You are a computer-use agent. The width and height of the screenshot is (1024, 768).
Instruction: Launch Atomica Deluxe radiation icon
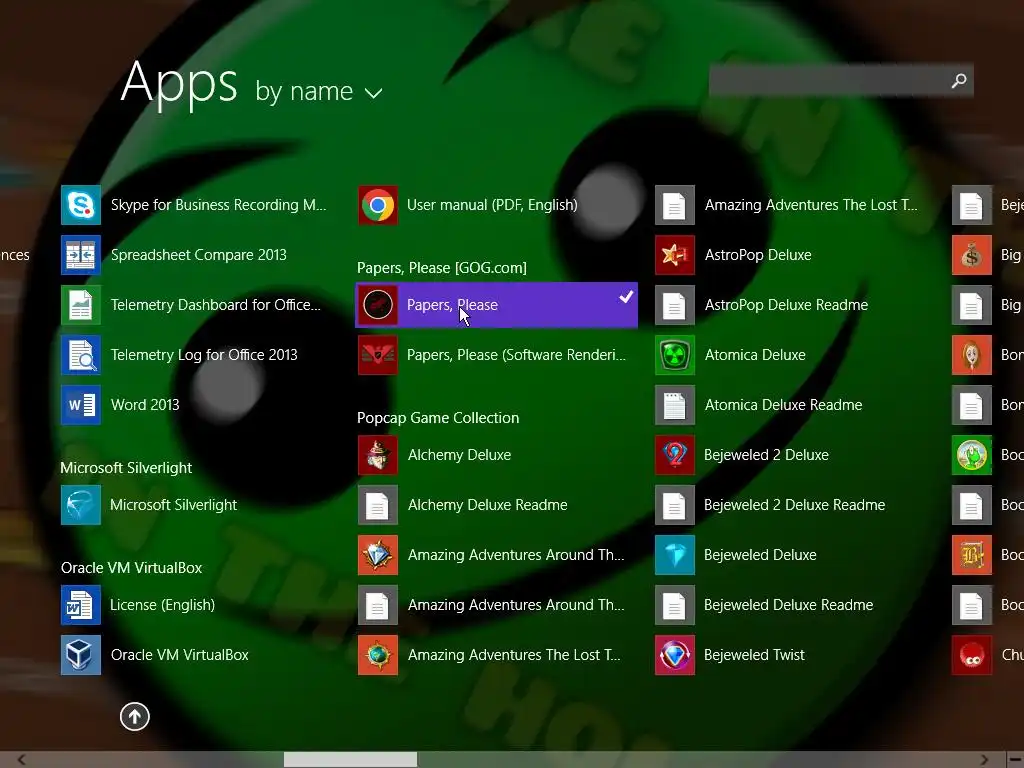pos(675,355)
